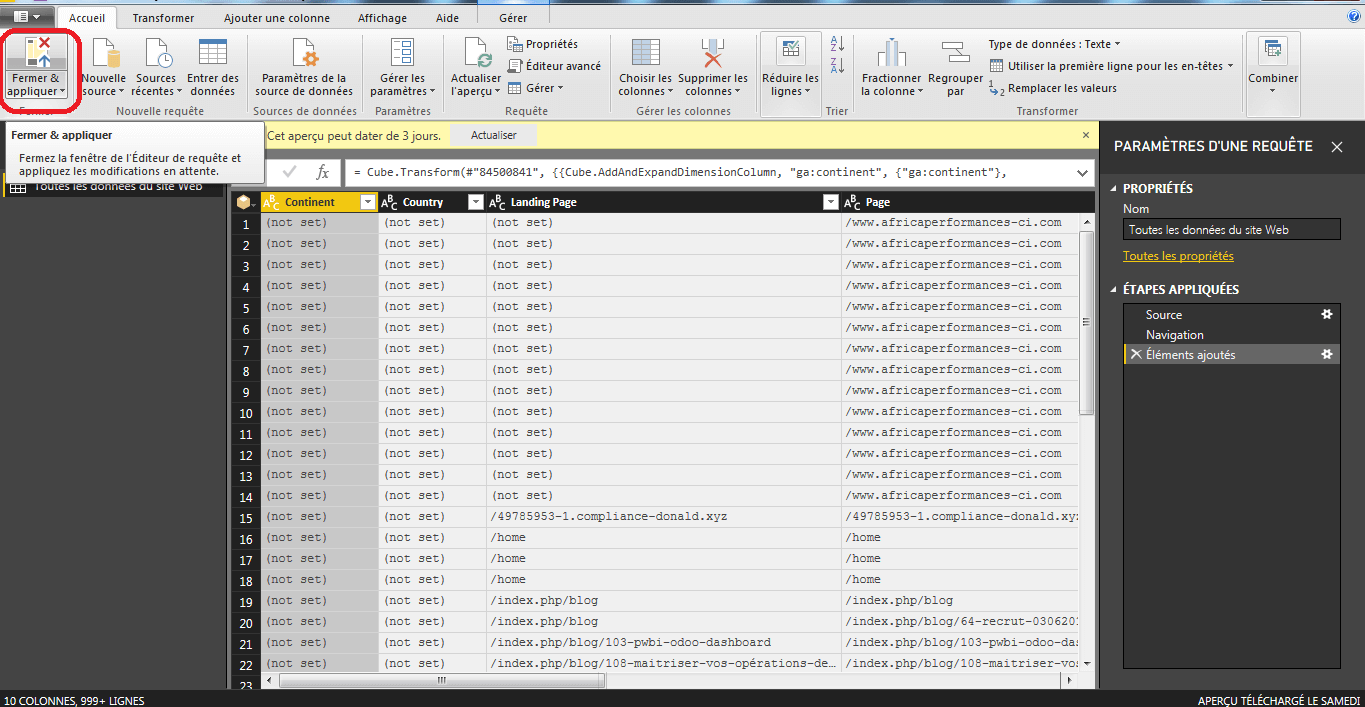Click the status text 10 COLONNES, 999+ LIGNES
The image size is (1365, 707).
coord(74,700)
